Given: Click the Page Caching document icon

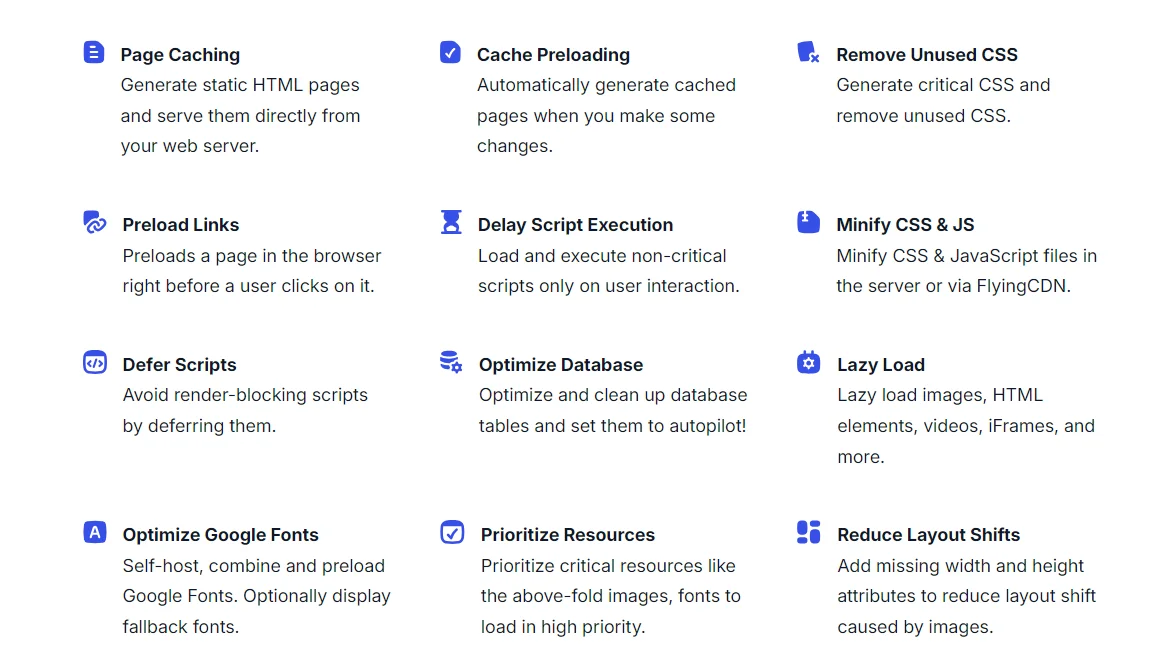Looking at the screenshot, I should [x=94, y=52].
